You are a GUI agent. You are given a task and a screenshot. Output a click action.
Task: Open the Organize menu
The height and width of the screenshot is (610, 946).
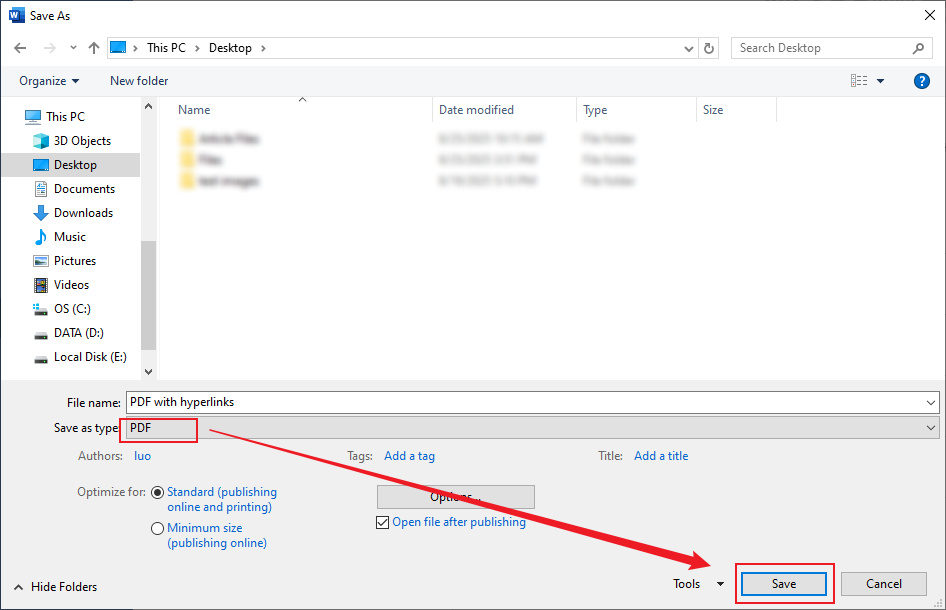click(45, 80)
